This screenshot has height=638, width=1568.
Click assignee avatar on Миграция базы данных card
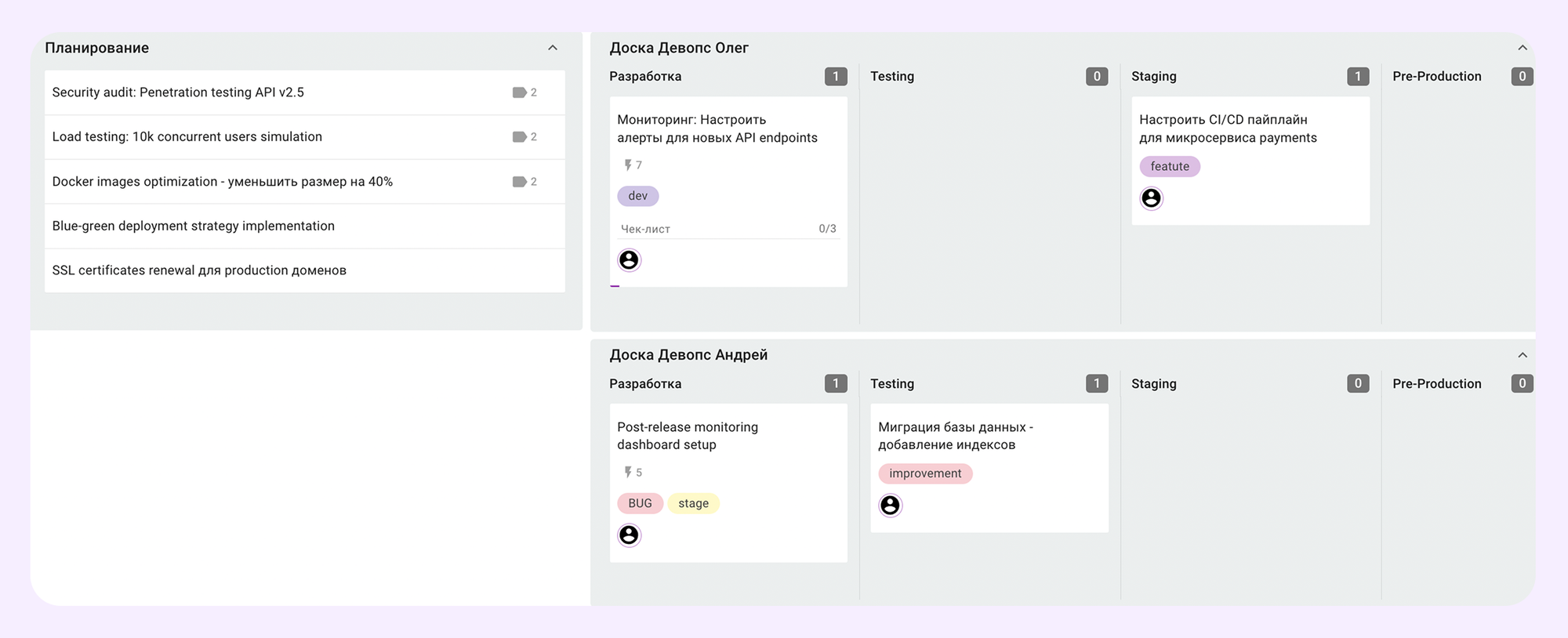890,506
